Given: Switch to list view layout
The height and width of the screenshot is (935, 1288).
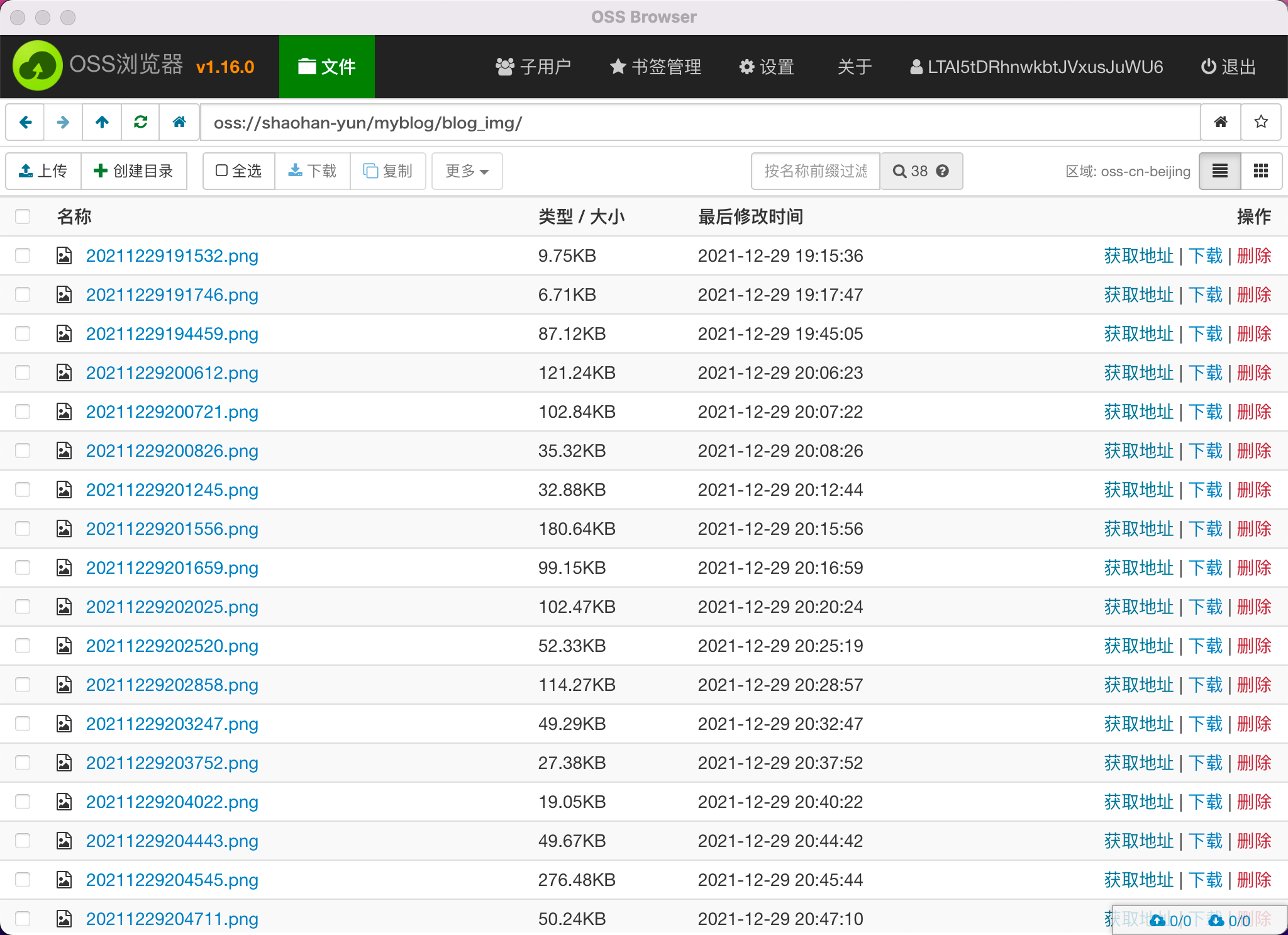Looking at the screenshot, I should click(x=1219, y=171).
